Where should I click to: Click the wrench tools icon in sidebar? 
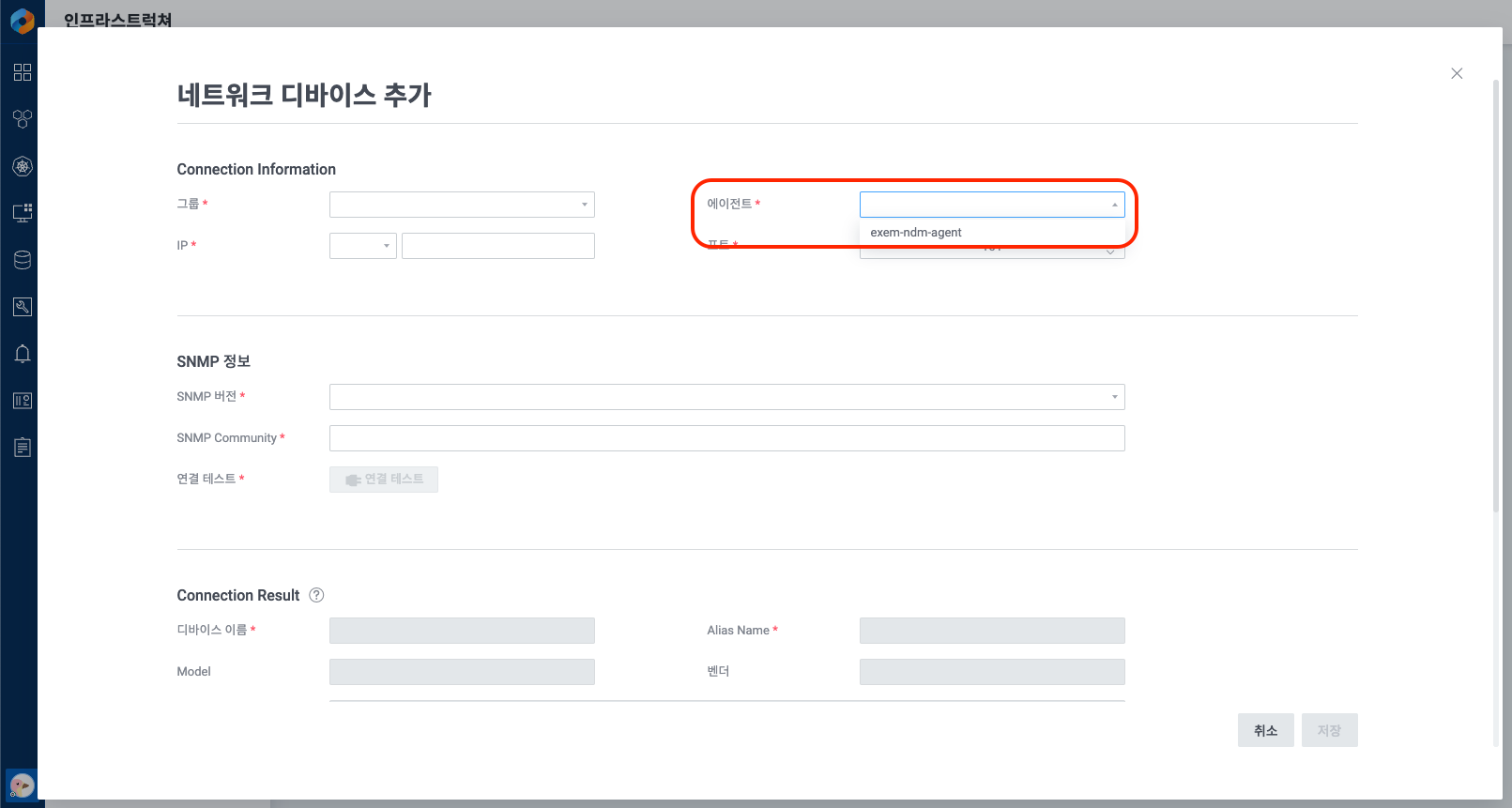tap(23, 307)
